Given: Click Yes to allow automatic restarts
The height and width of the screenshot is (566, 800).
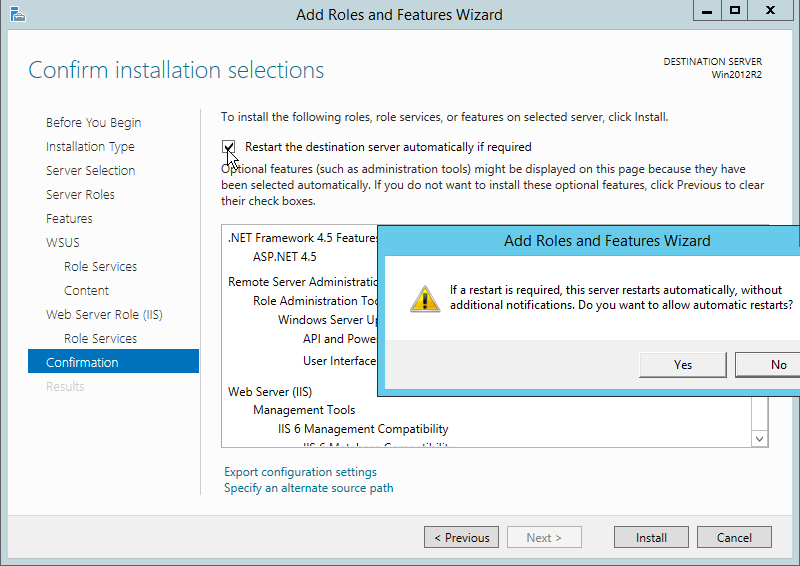Looking at the screenshot, I should [x=683, y=365].
